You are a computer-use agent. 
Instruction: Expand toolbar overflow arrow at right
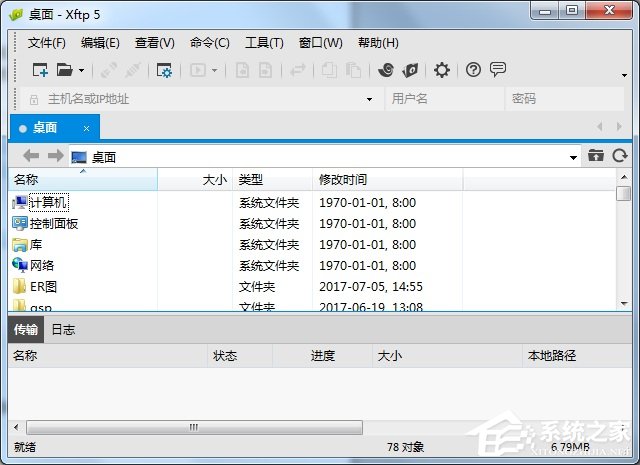click(624, 76)
